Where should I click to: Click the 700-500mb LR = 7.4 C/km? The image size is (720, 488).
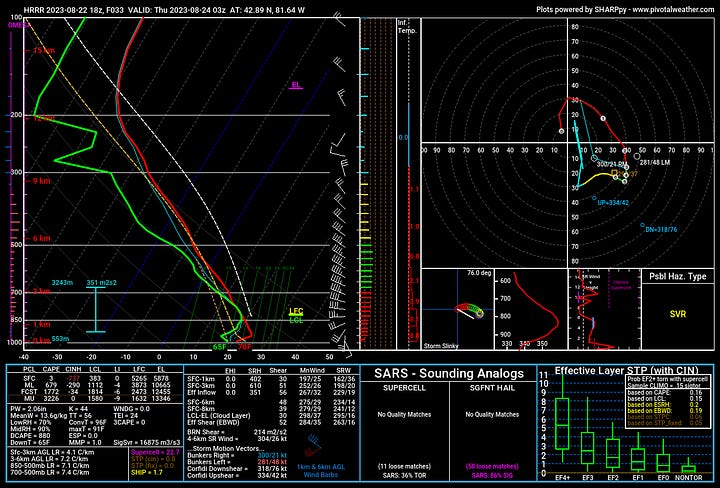click(x=50, y=472)
